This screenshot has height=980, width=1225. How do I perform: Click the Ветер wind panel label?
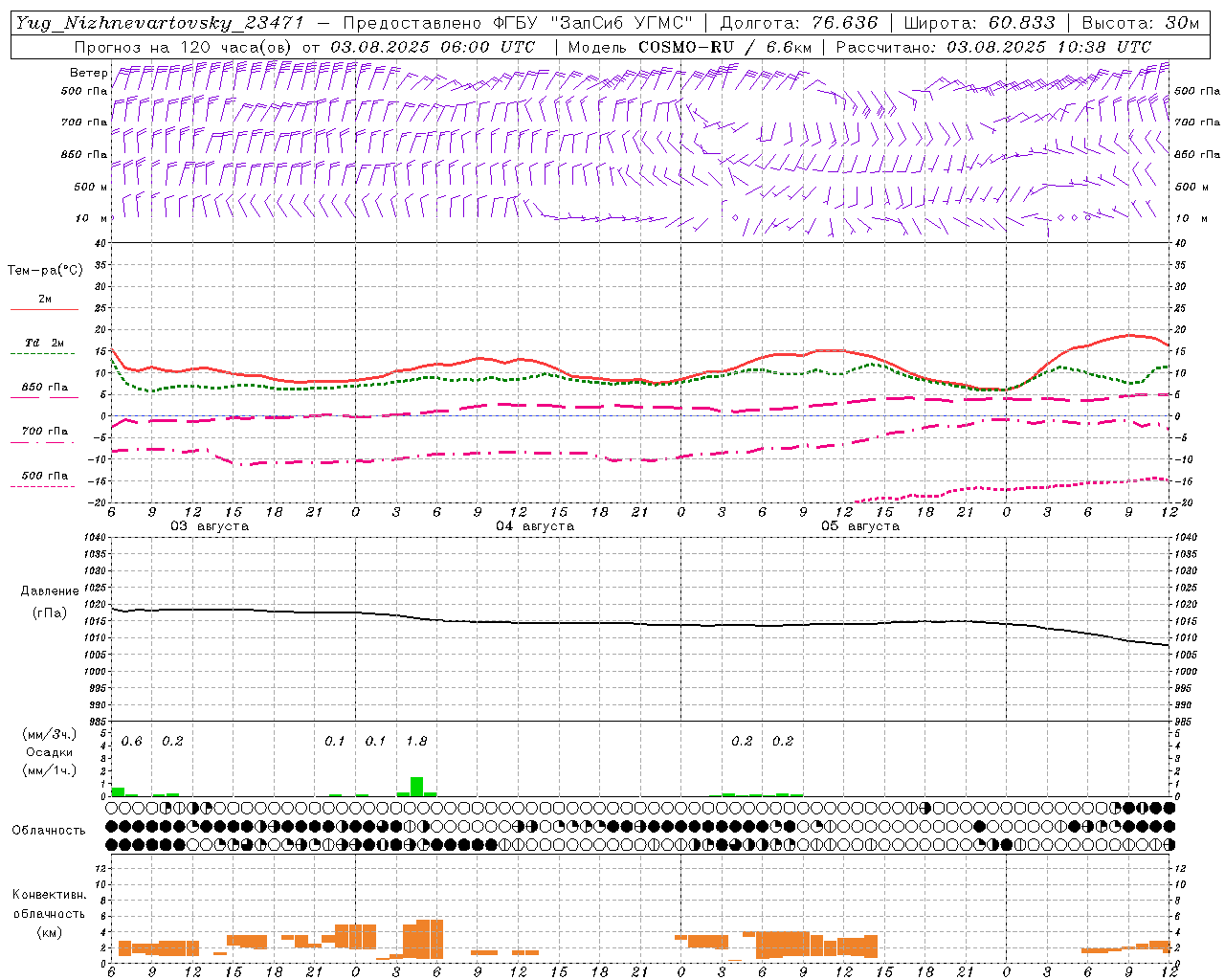click(89, 73)
